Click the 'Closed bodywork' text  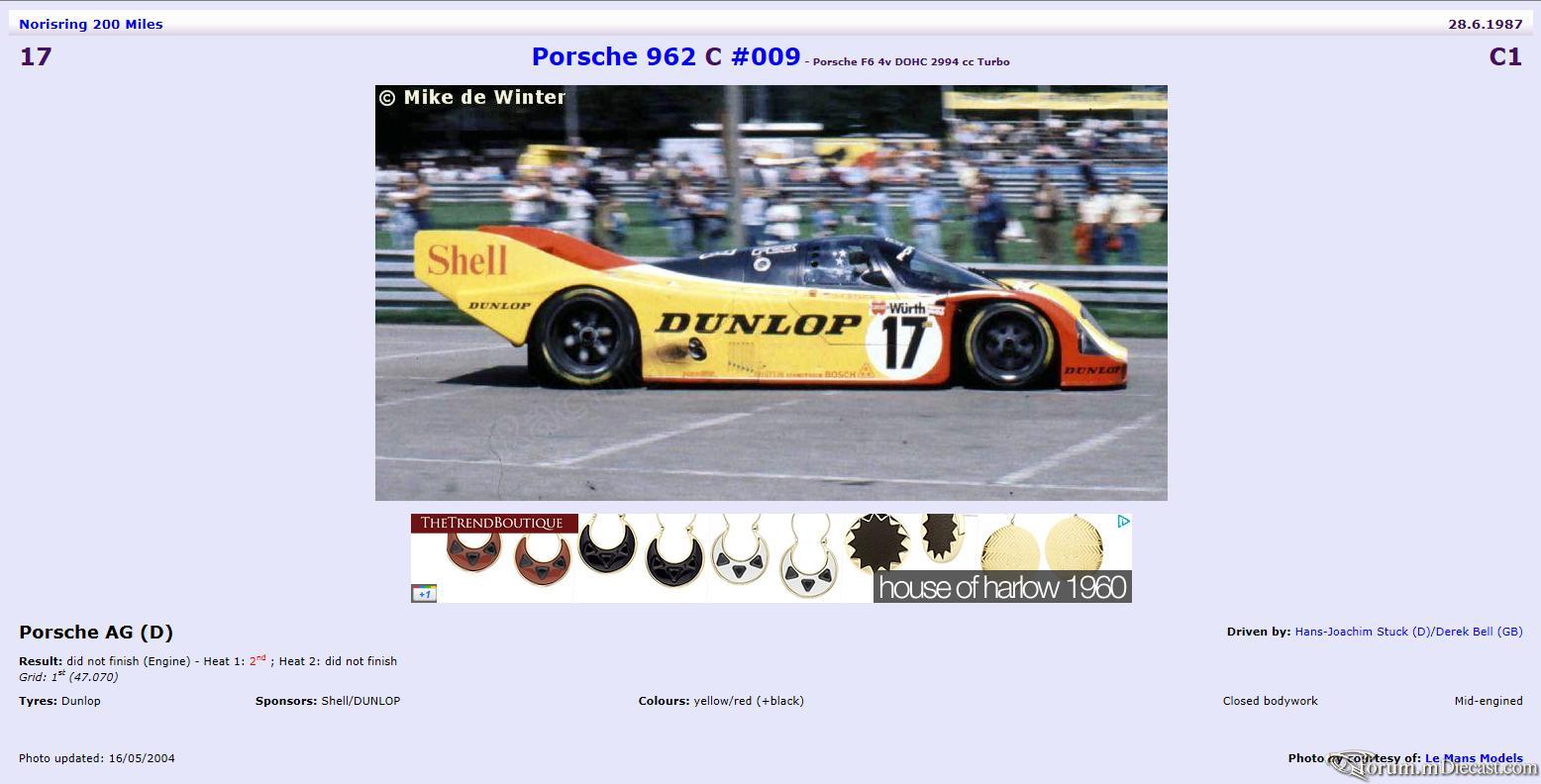(1270, 701)
